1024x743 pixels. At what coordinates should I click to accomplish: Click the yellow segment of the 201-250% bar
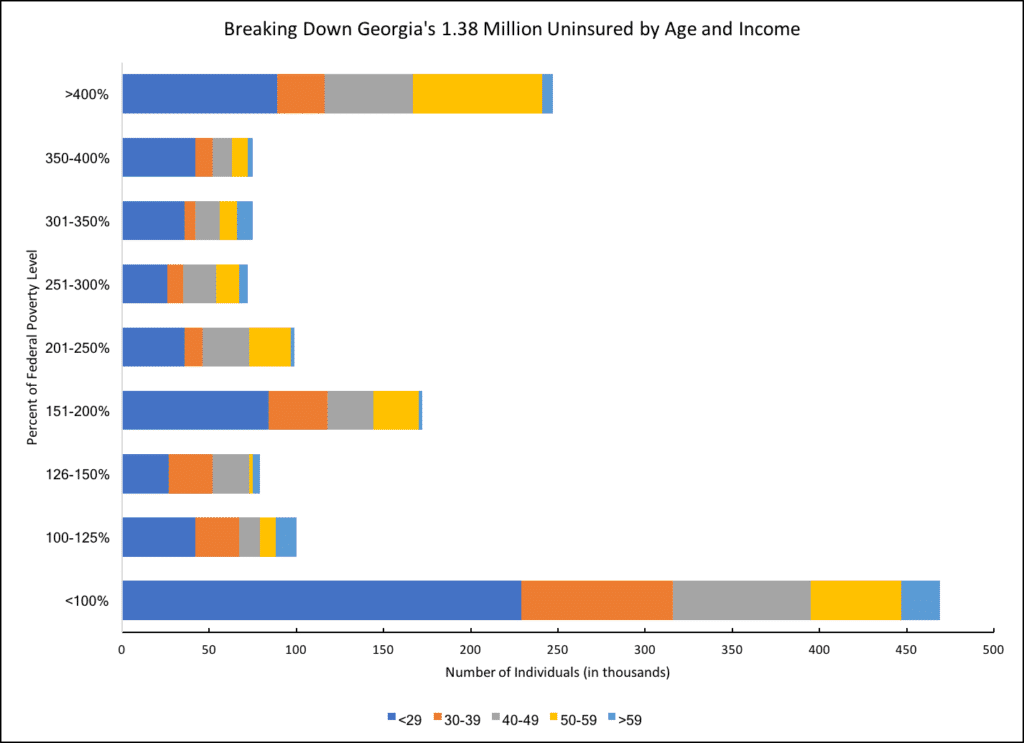click(270, 347)
